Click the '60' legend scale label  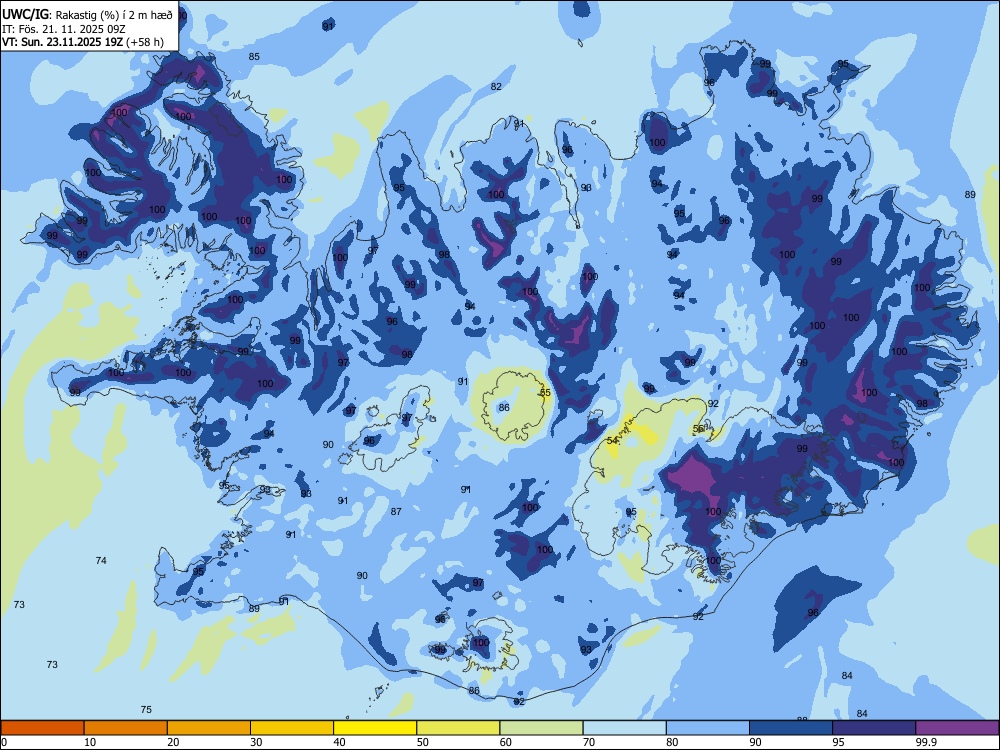(x=506, y=742)
